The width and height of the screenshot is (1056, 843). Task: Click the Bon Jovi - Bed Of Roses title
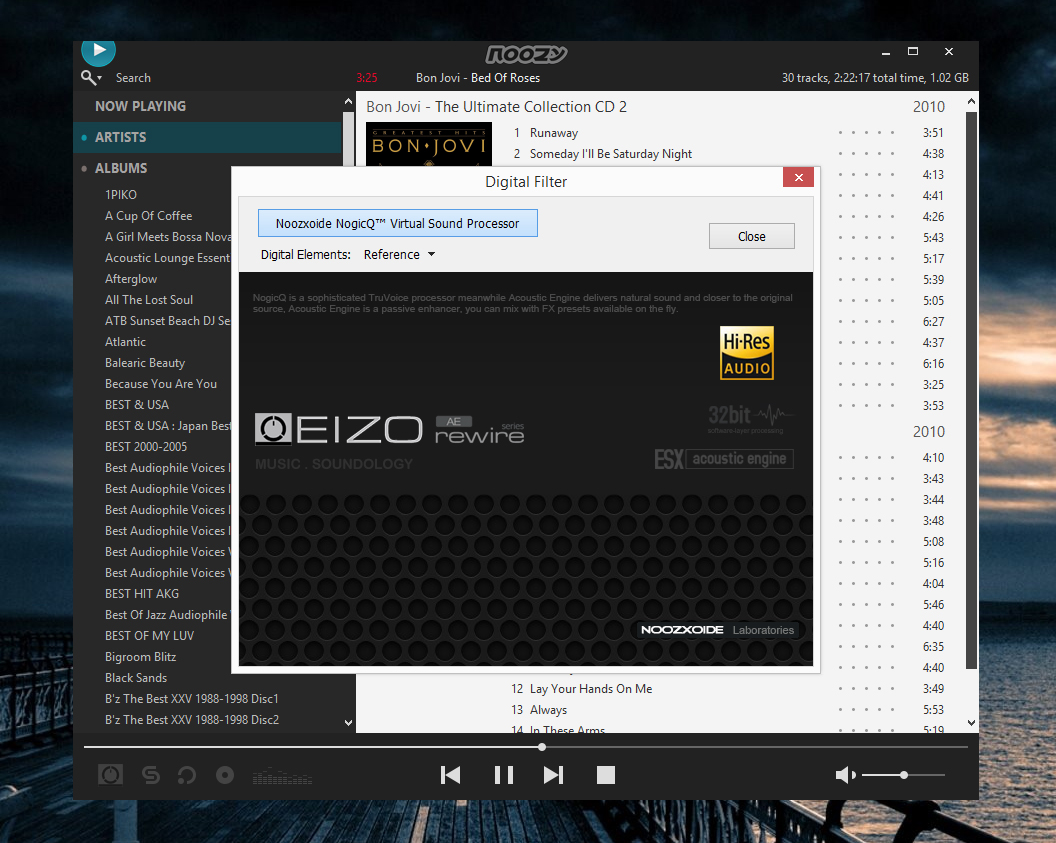(478, 78)
